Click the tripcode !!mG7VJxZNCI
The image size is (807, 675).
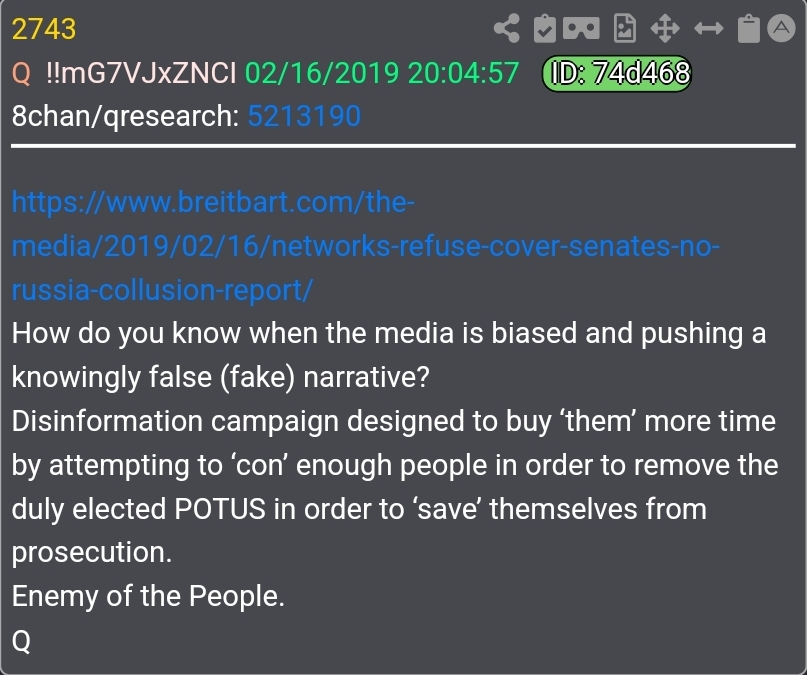pos(141,73)
